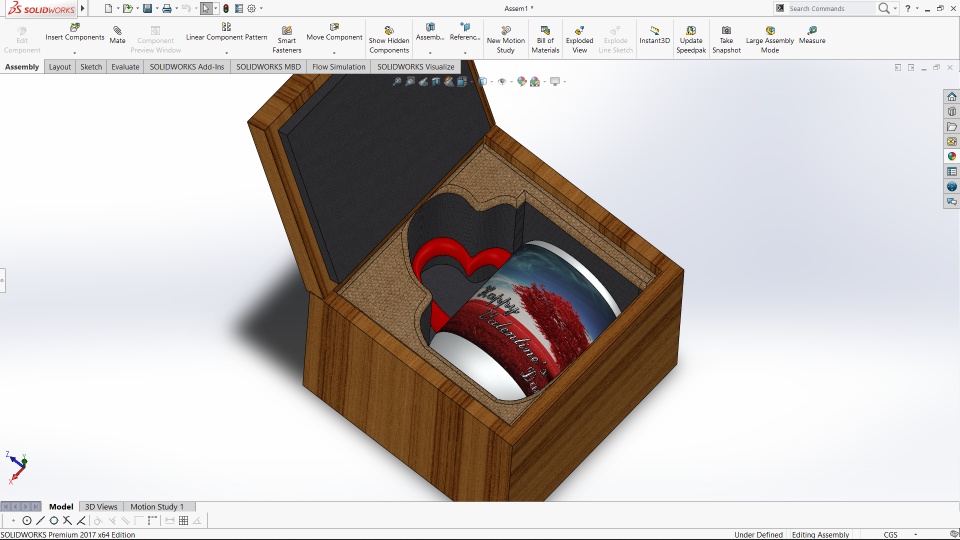Take Snapshot of the assembly
960x540 pixels.
[726, 32]
